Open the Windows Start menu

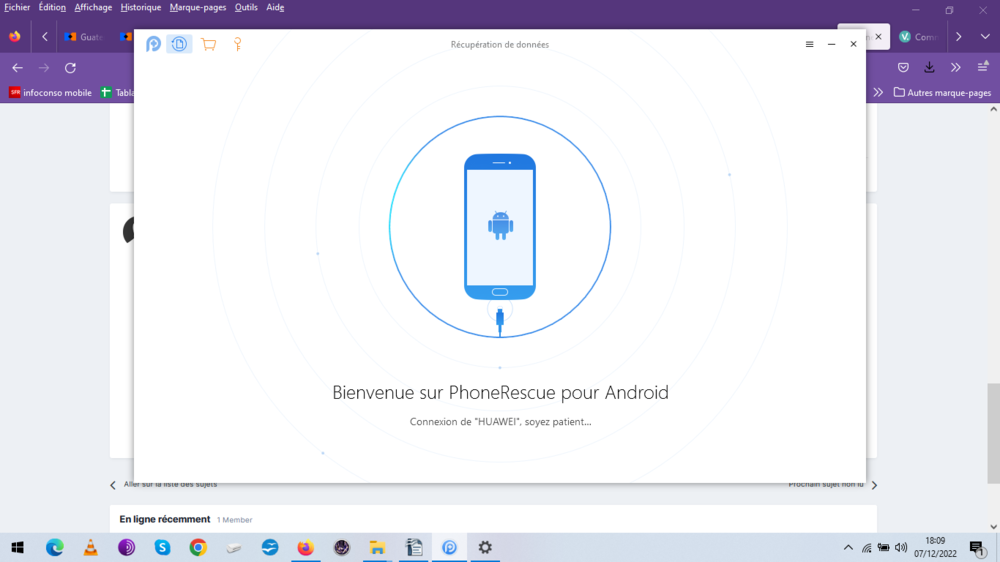tap(17, 547)
